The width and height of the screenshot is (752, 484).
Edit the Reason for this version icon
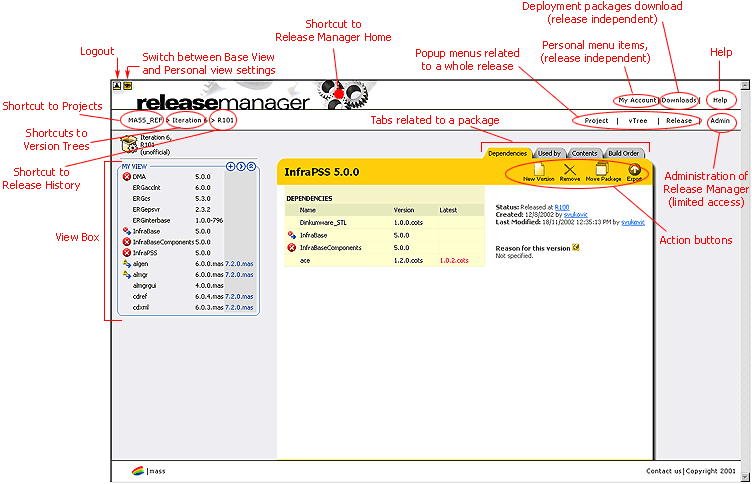(577, 247)
